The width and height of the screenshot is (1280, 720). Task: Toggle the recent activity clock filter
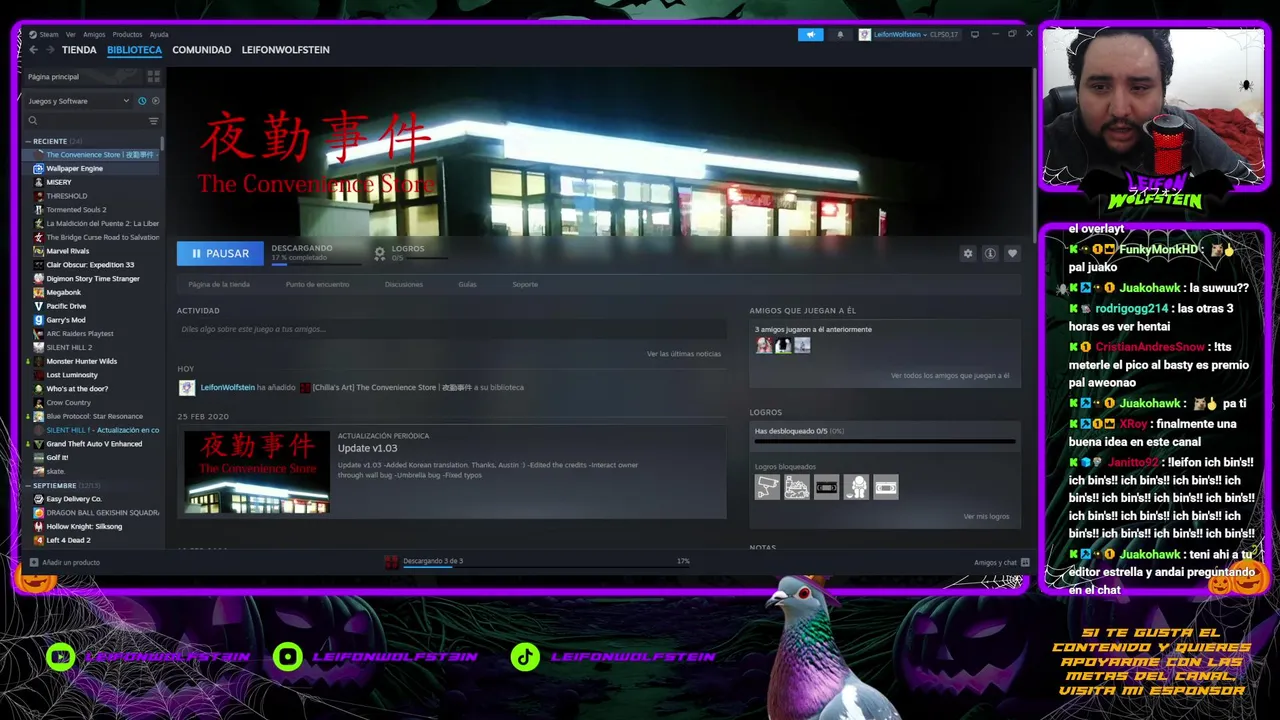pyautogui.click(x=142, y=101)
